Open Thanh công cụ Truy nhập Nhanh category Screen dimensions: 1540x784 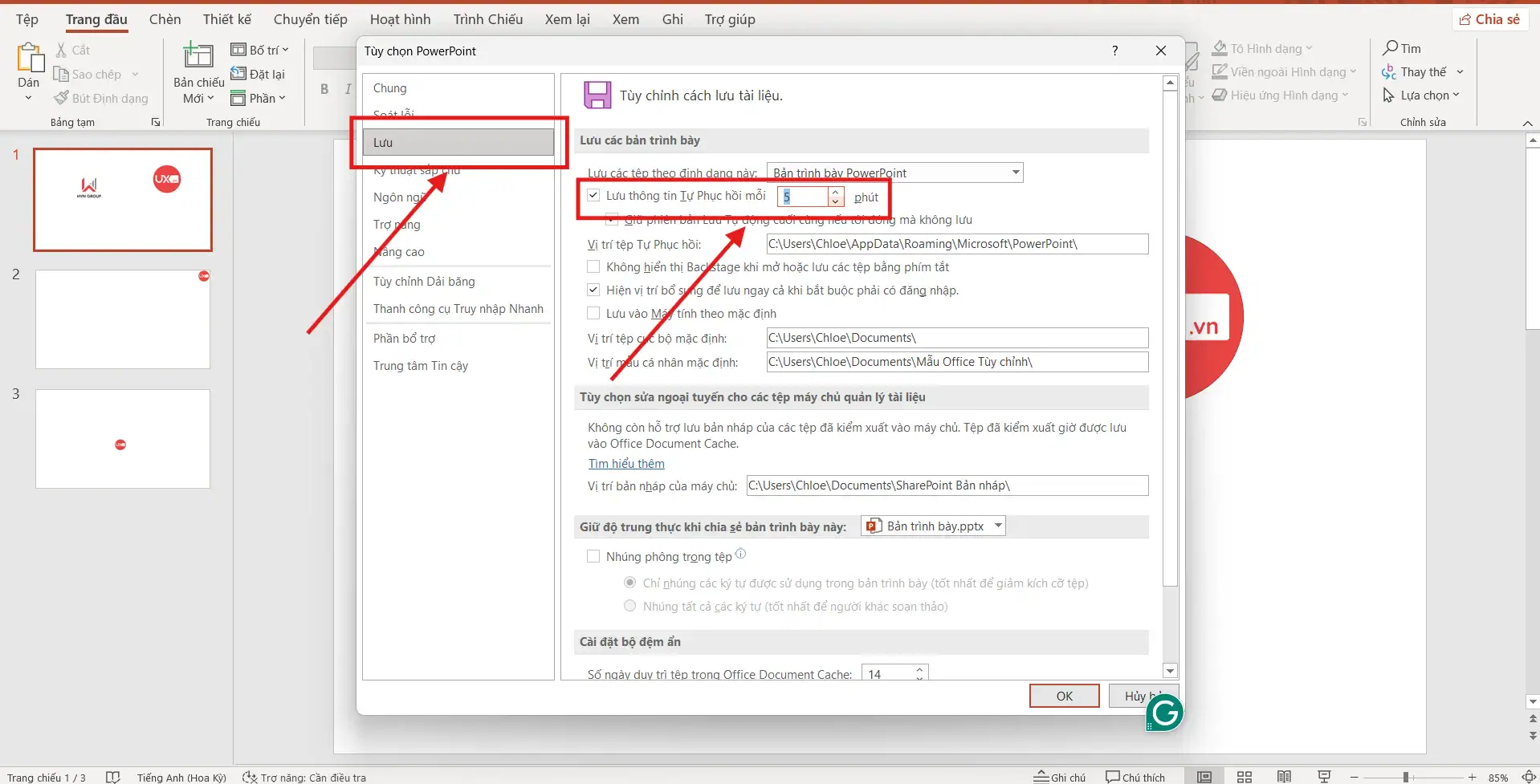click(458, 309)
